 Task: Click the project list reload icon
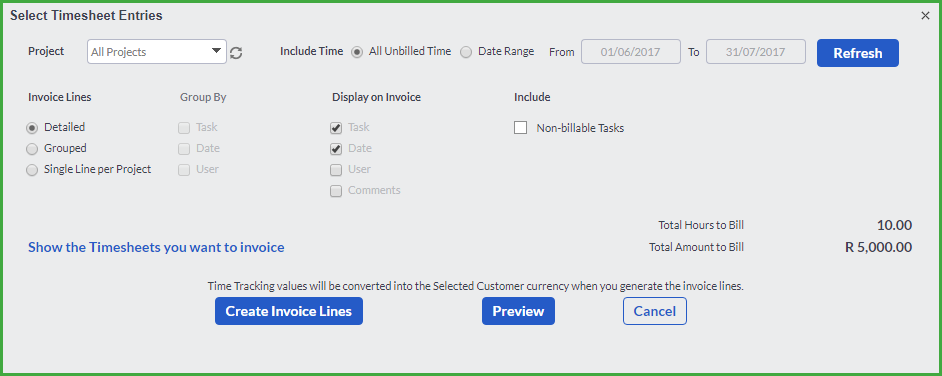click(x=236, y=53)
